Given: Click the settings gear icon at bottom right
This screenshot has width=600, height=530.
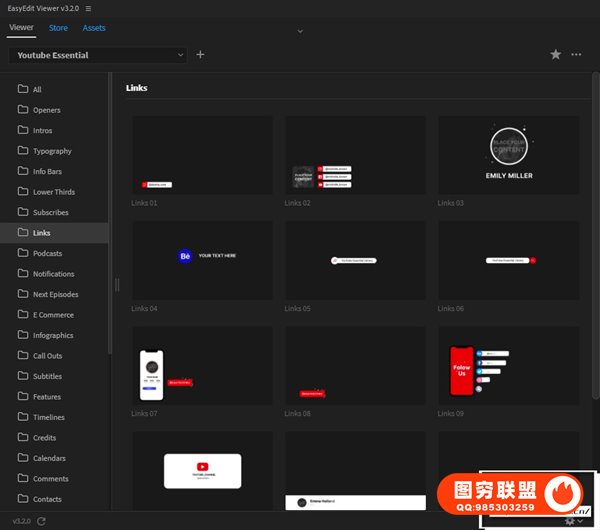Looking at the screenshot, I should pos(570,521).
